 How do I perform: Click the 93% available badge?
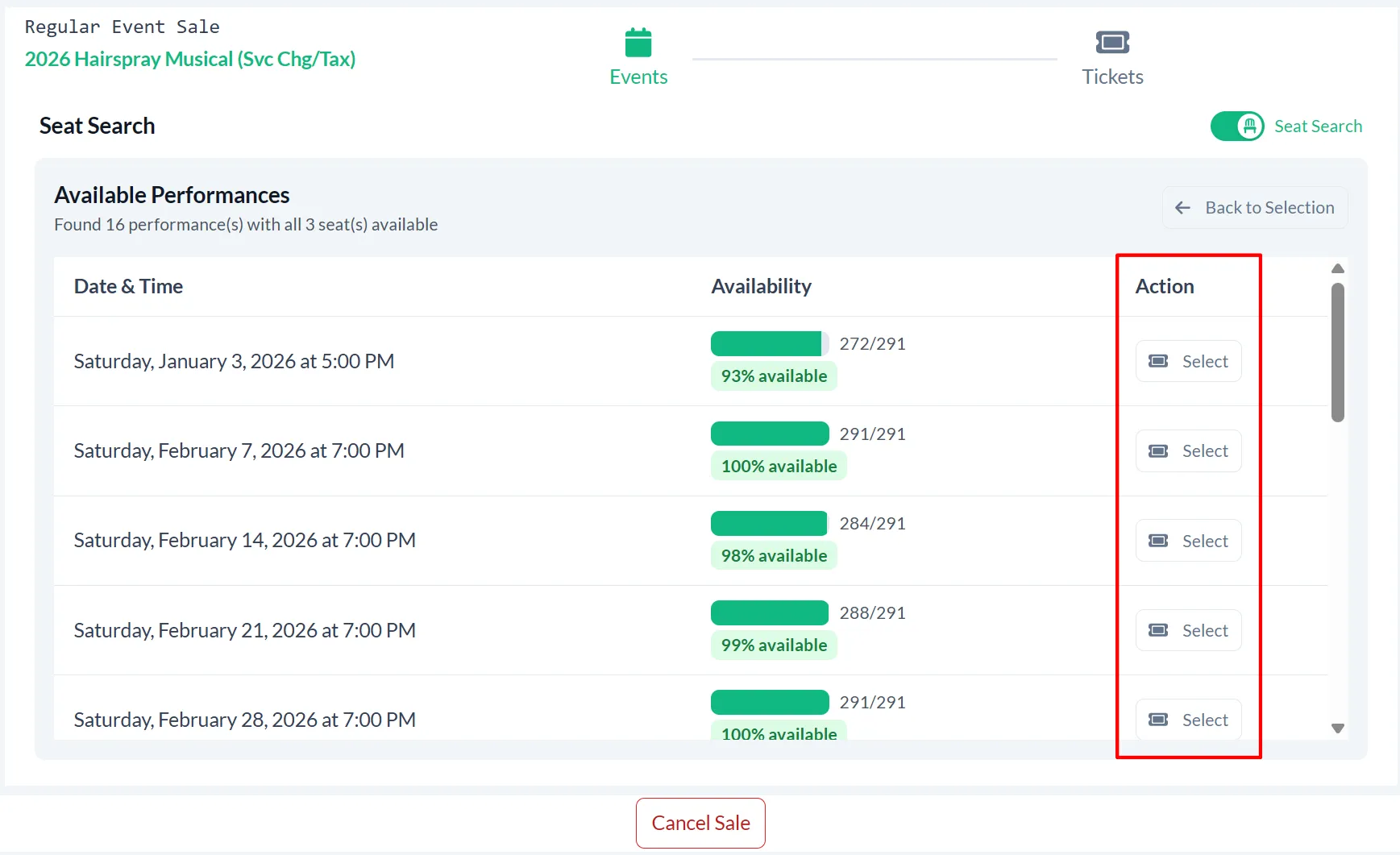(774, 376)
